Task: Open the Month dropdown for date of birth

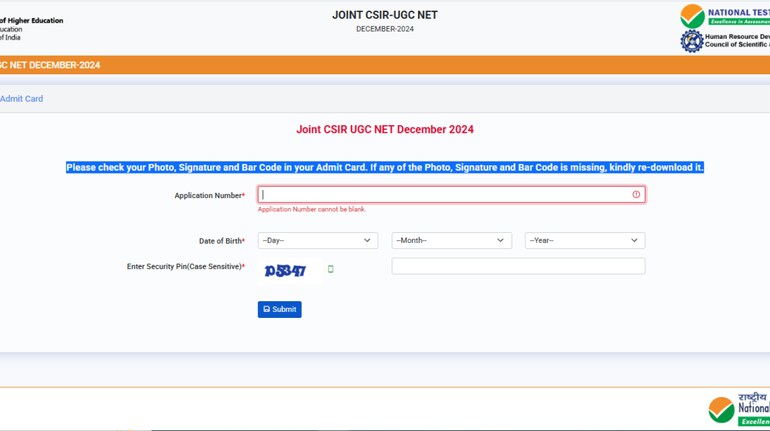Action: pyautogui.click(x=451, y=241)
